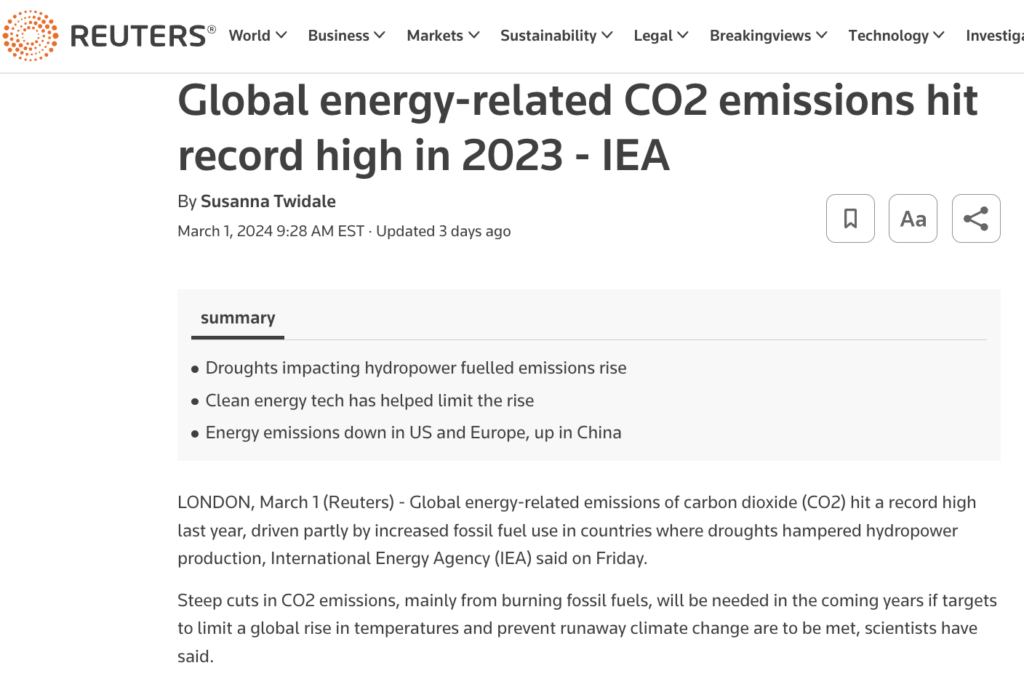Expand the Technology dropdown chevron

pyautogui.click(x=939, y=35)
